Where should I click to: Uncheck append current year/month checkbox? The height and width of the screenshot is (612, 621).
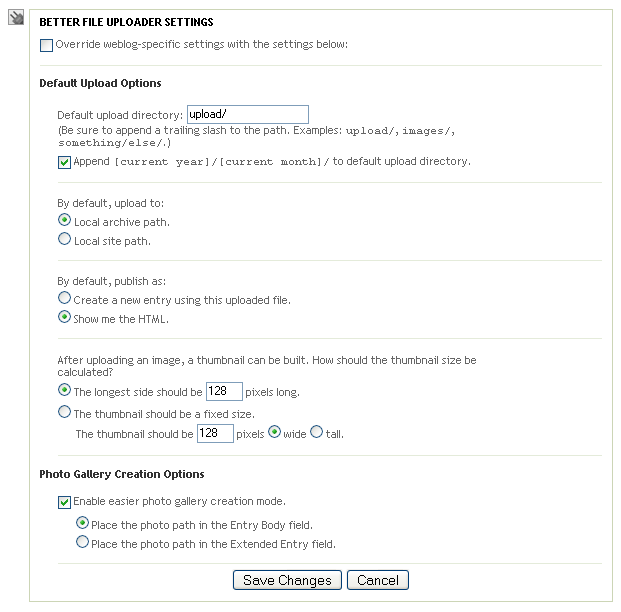click(64, 162)
